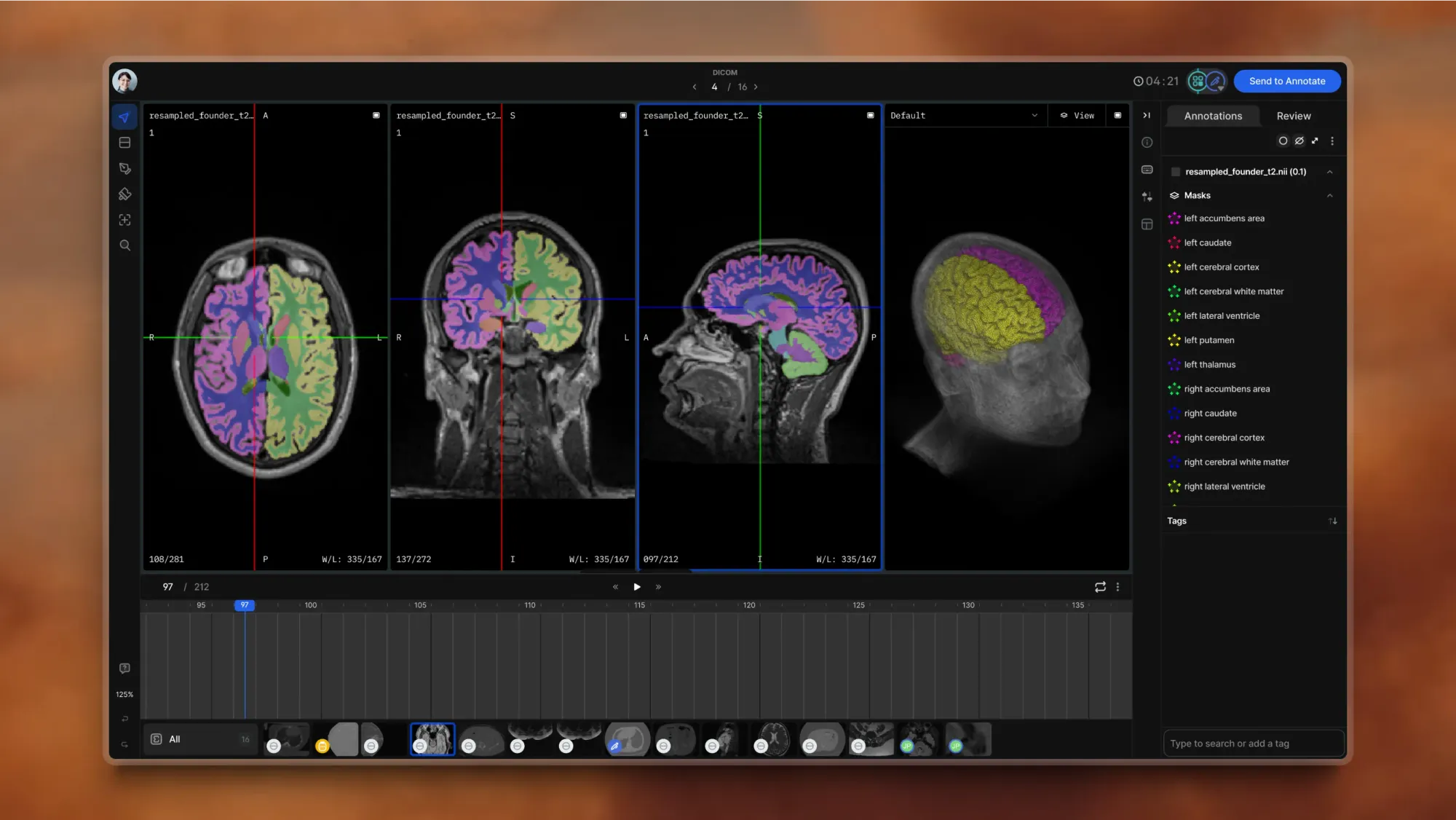Screen dimensions: 1456x820
Task: Click the search or add tag field
Action: click(x=1254, y=743)
